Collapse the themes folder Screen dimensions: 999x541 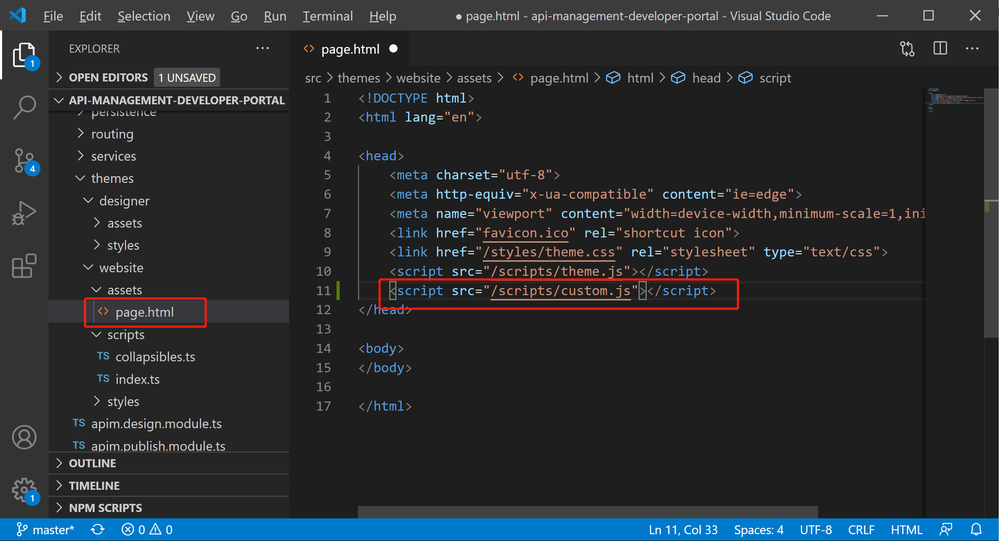169,178
